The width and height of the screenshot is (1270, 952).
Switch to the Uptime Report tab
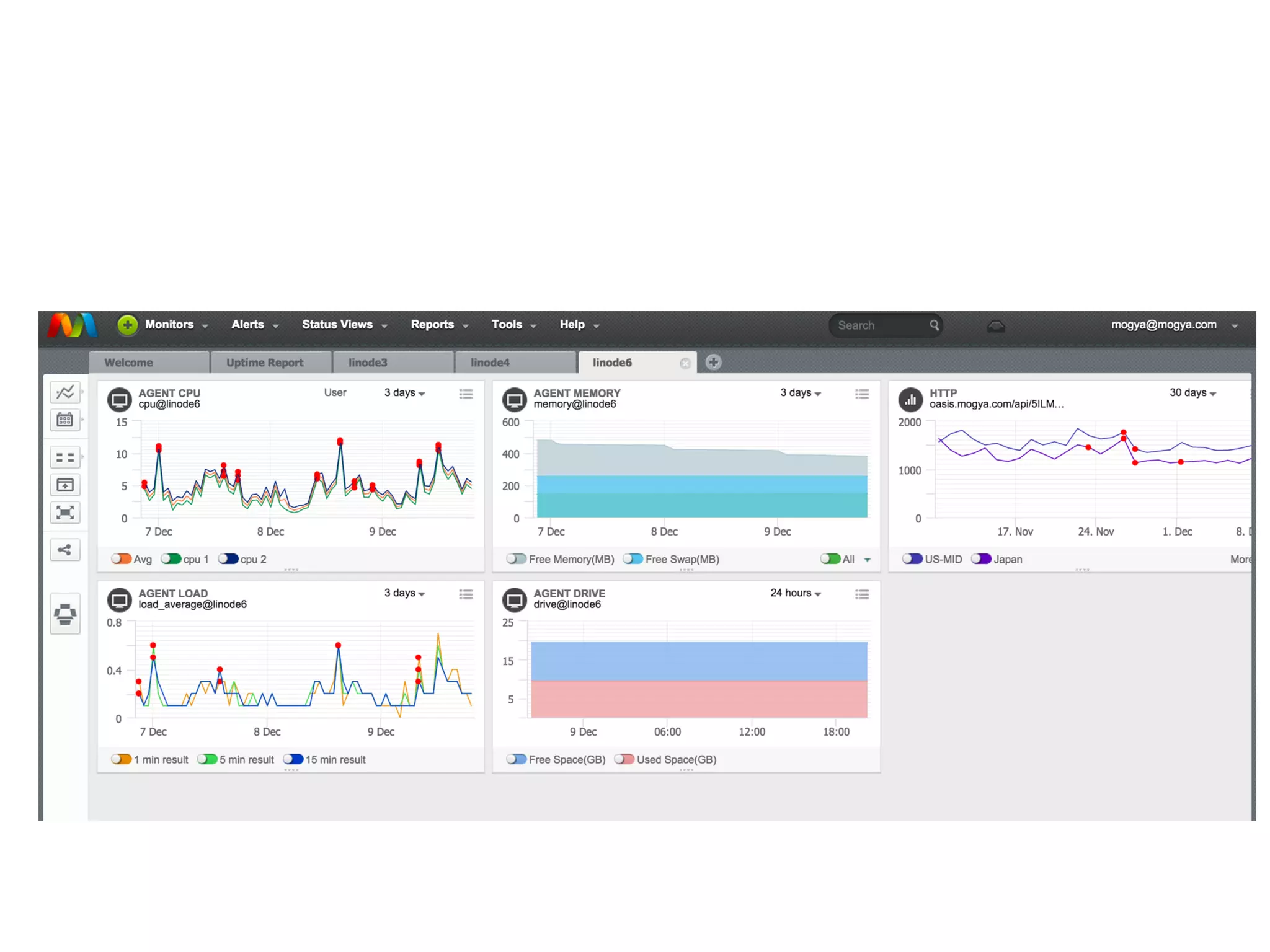coord(265,363)
